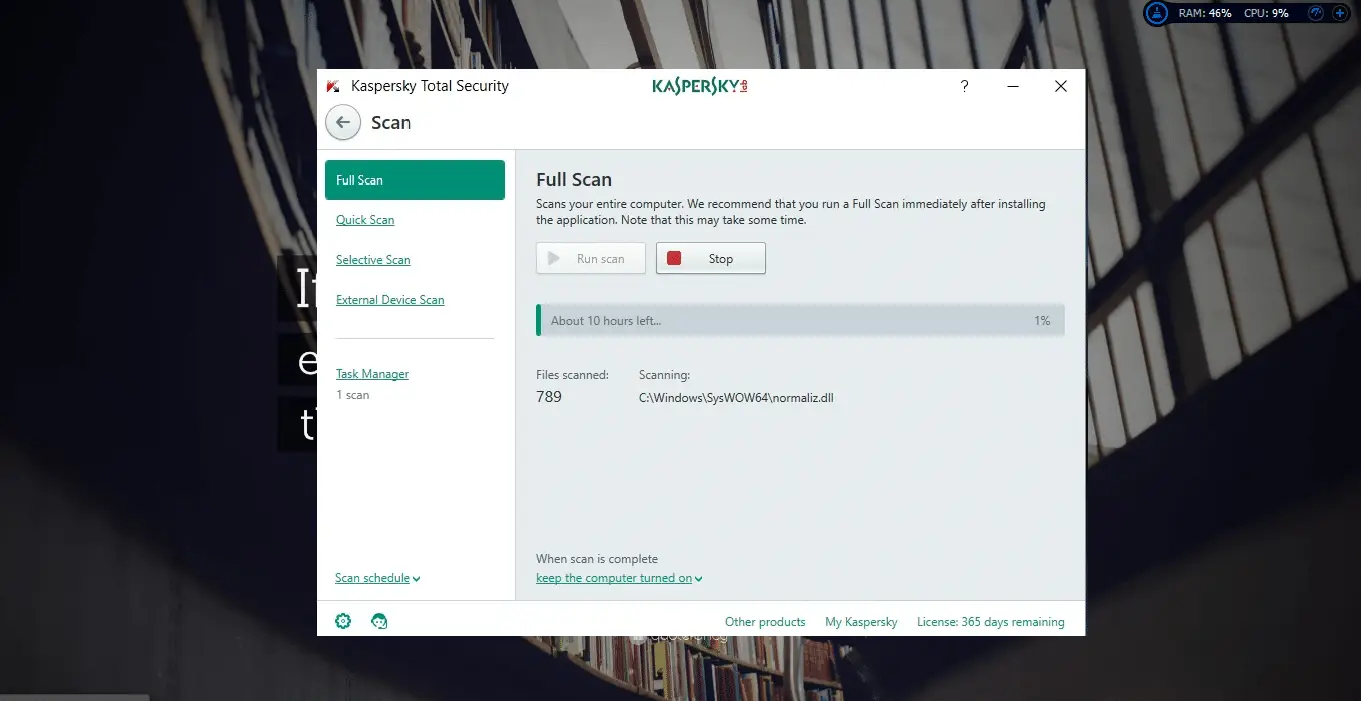Stop the running full scan
The width and height of the screenshot is (1361, 701).
710,258
